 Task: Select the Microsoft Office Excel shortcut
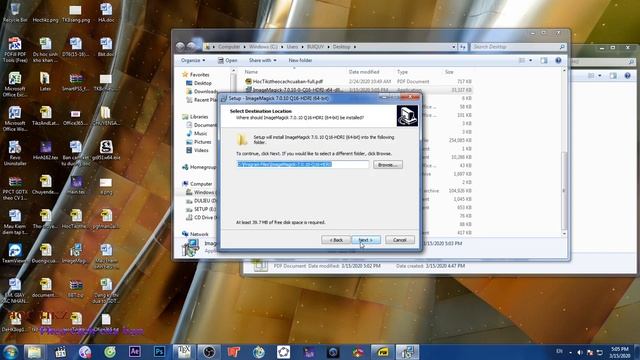tap(15, 84)
